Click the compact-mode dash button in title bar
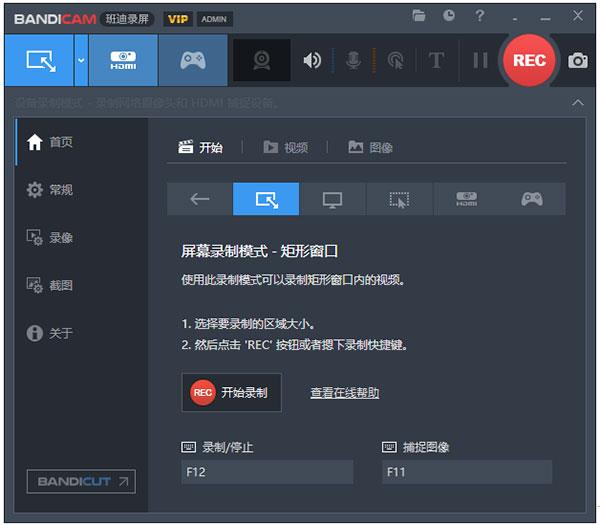600x525 pixels. pos(515,19)
